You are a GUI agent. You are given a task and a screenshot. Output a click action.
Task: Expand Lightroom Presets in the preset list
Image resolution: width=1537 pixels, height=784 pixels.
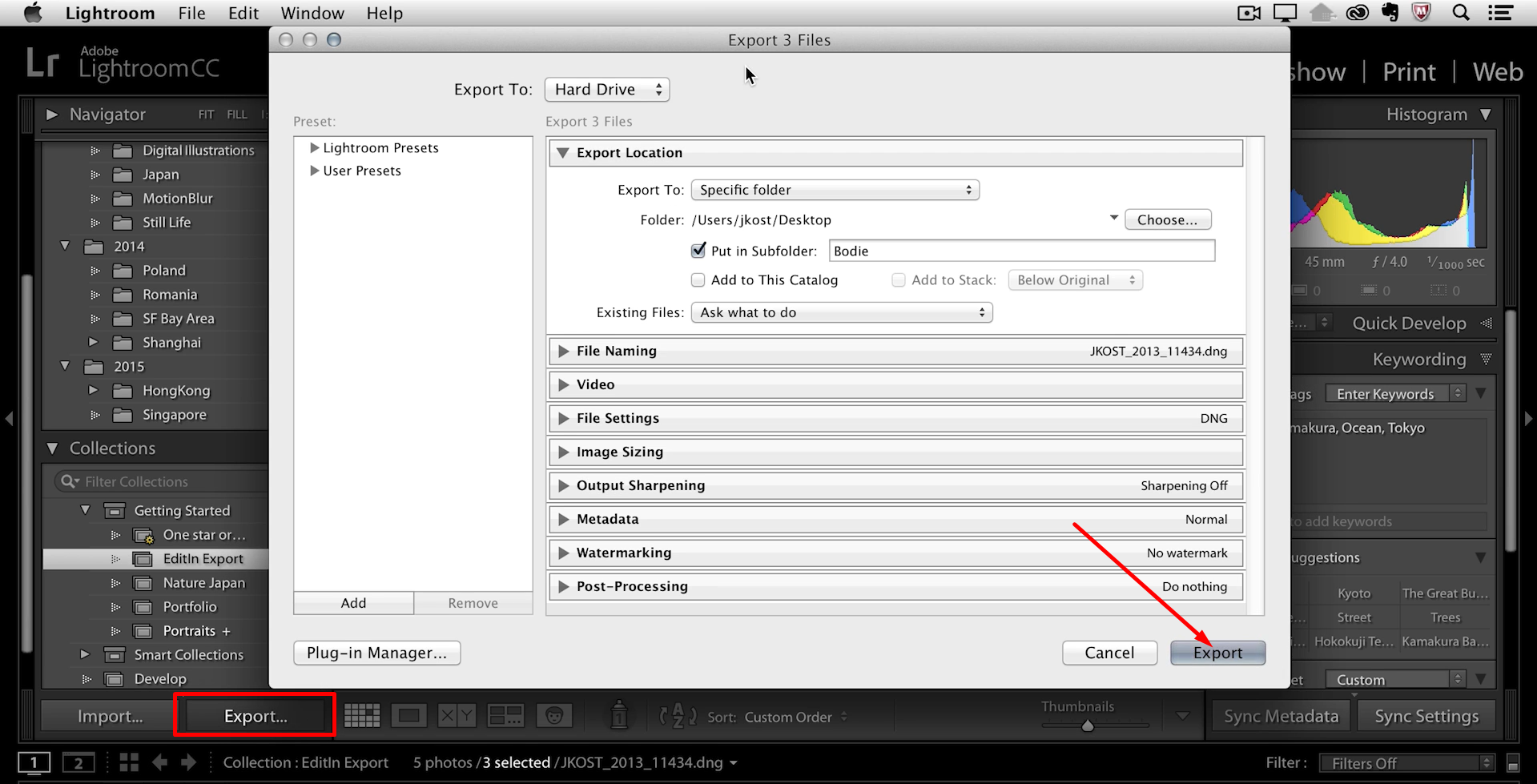[x=314, y=147]
